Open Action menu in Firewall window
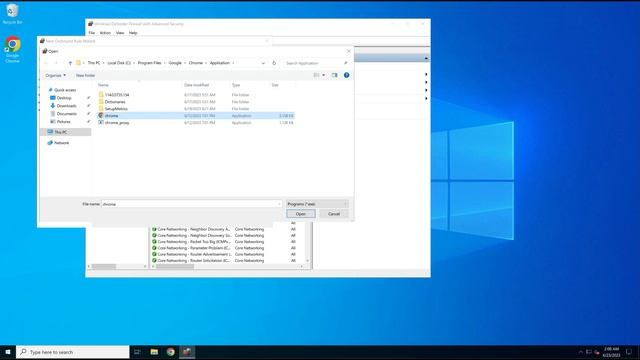640x360 pixels. [105, 33]
